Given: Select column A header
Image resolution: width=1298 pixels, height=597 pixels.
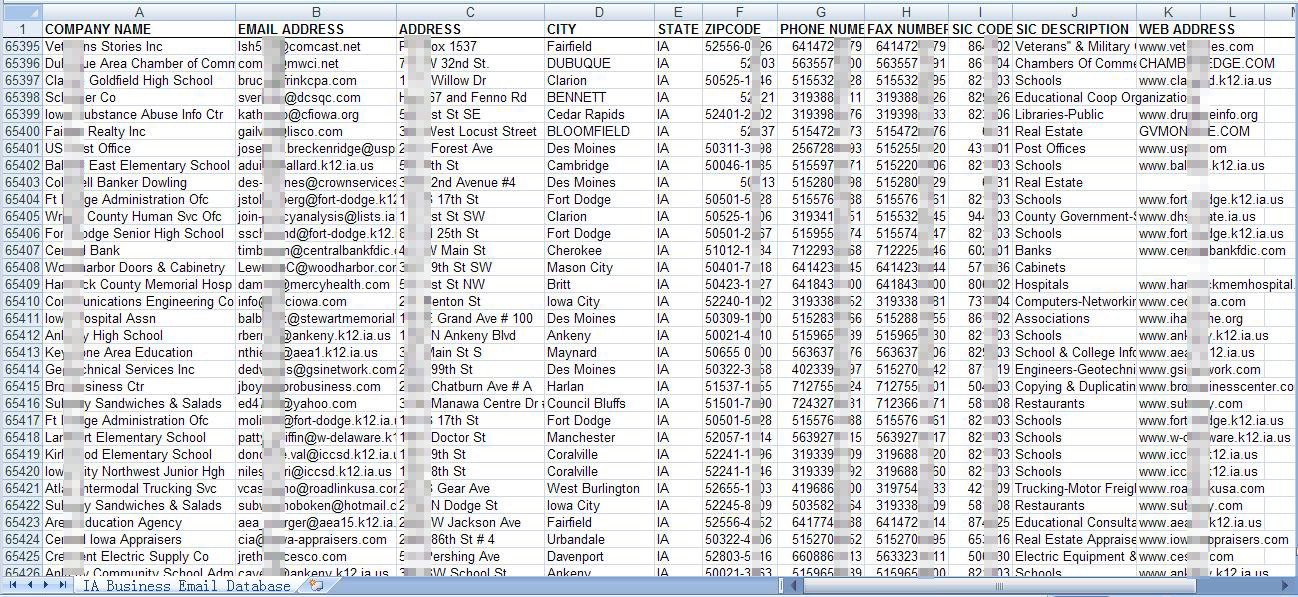Looking at the screenshot, I should (139, 11).
